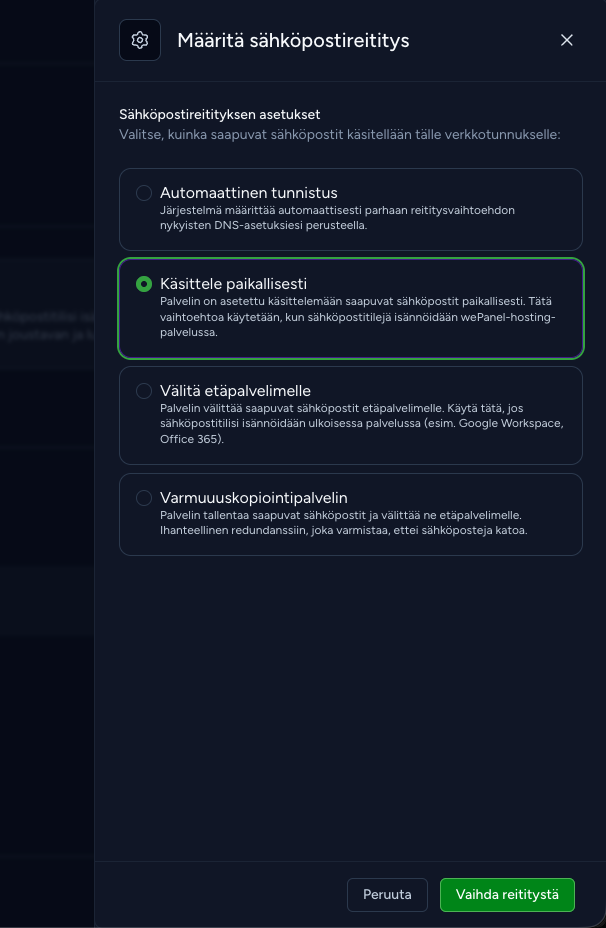Image resolution: width=606 pixels, height=928 pixels.
Task: Select the Välitä etäpalvelimelle radio button
Action: pos(144,391)
